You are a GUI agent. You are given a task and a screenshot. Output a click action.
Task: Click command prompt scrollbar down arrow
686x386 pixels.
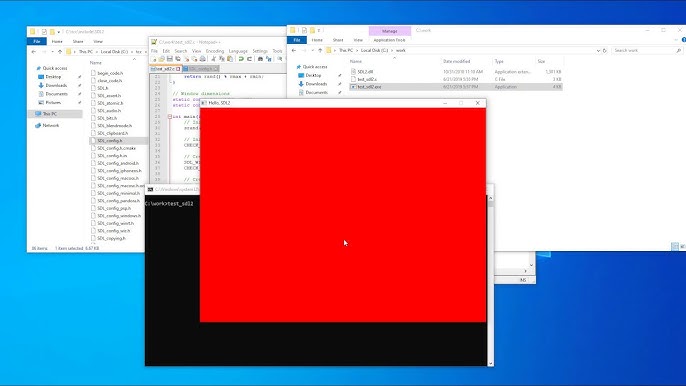(490, 363)
